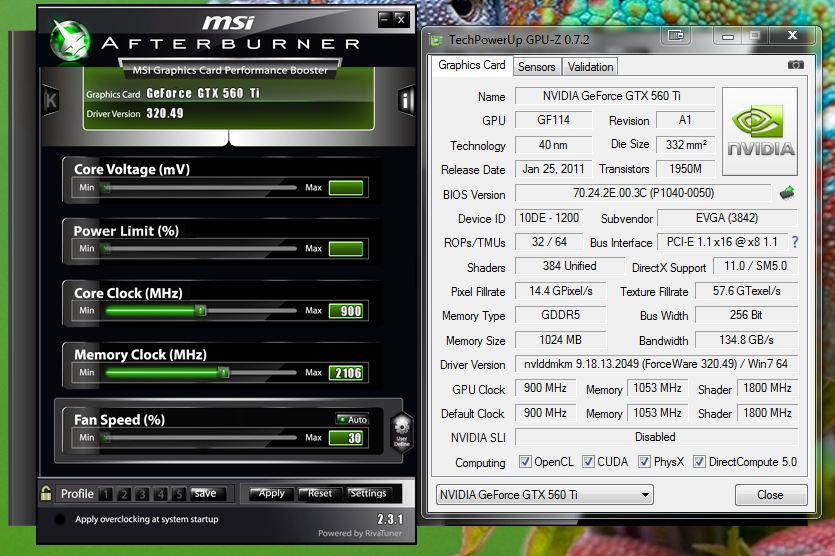Click the Subvendor field EVGA (3842)
The image size is (835, 556).
(x=727, y=218)
